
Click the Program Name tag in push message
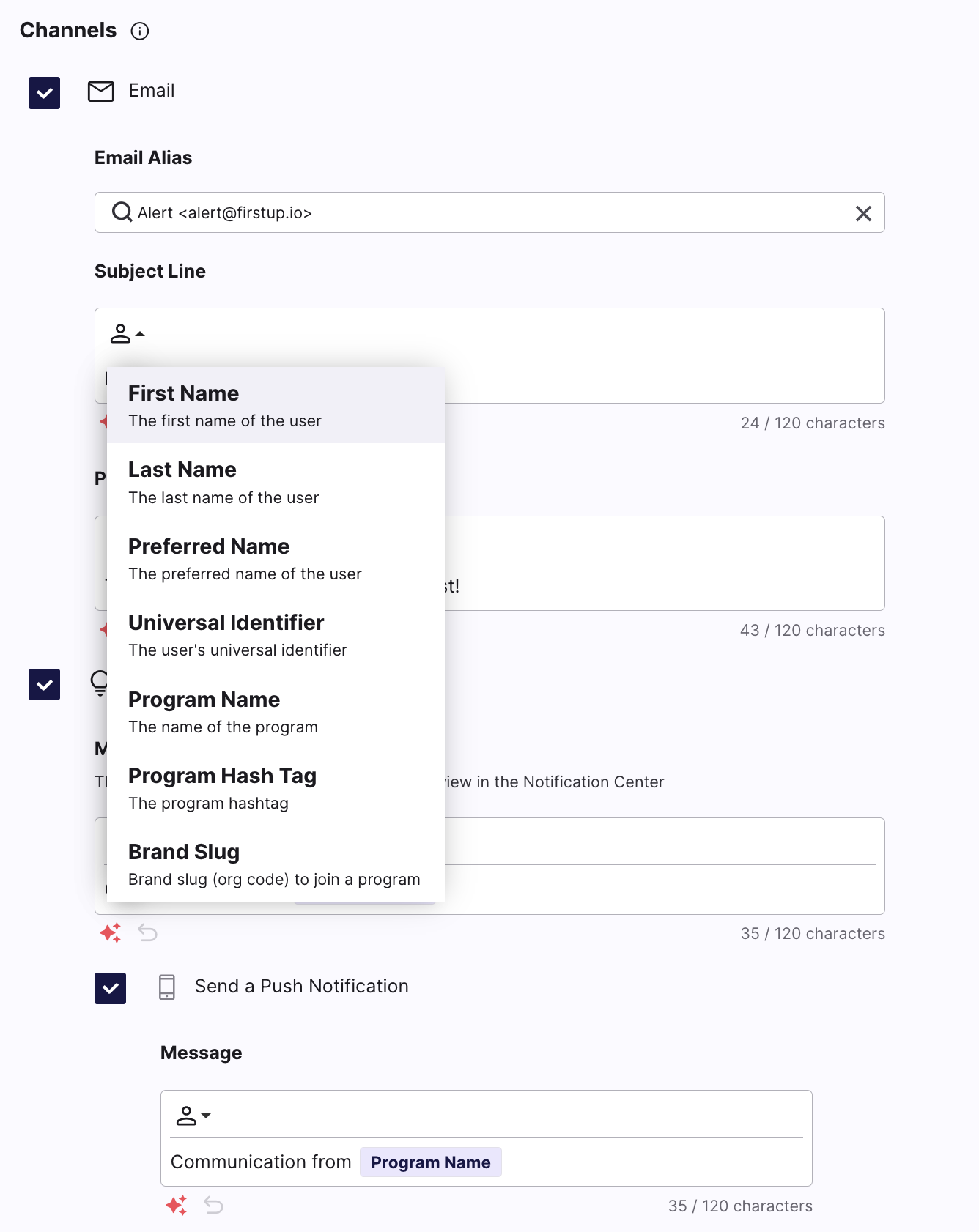pos(430,1162)
